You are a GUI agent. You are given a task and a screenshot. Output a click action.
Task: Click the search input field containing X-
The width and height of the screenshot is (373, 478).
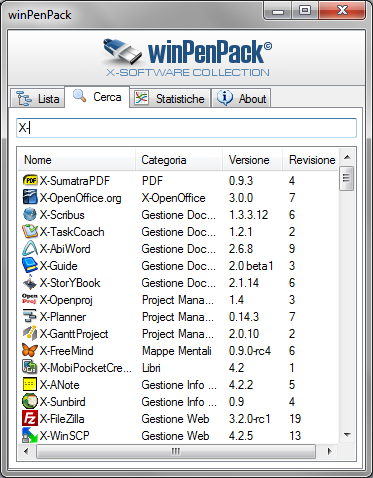tap(186, 128)
